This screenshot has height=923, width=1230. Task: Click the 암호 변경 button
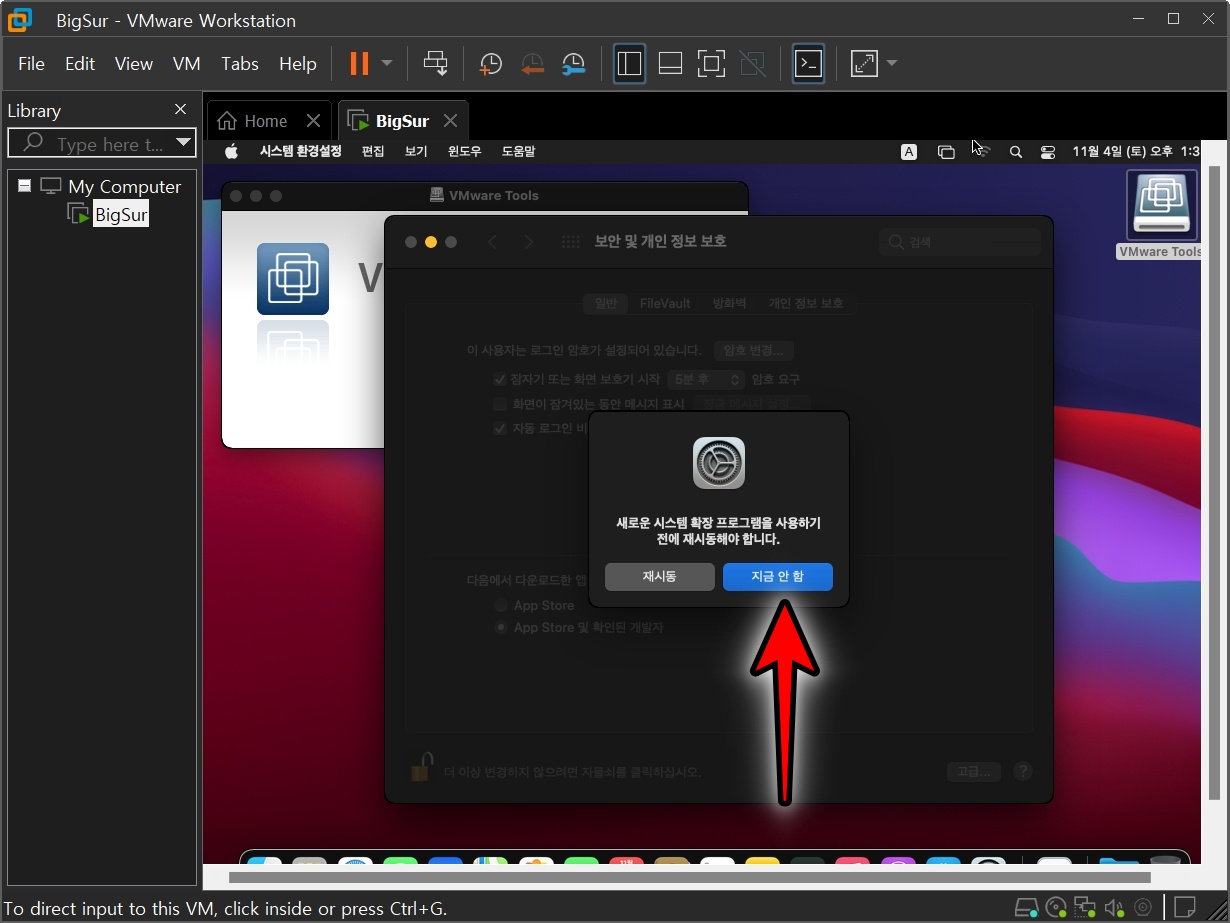tap(754, 351)
